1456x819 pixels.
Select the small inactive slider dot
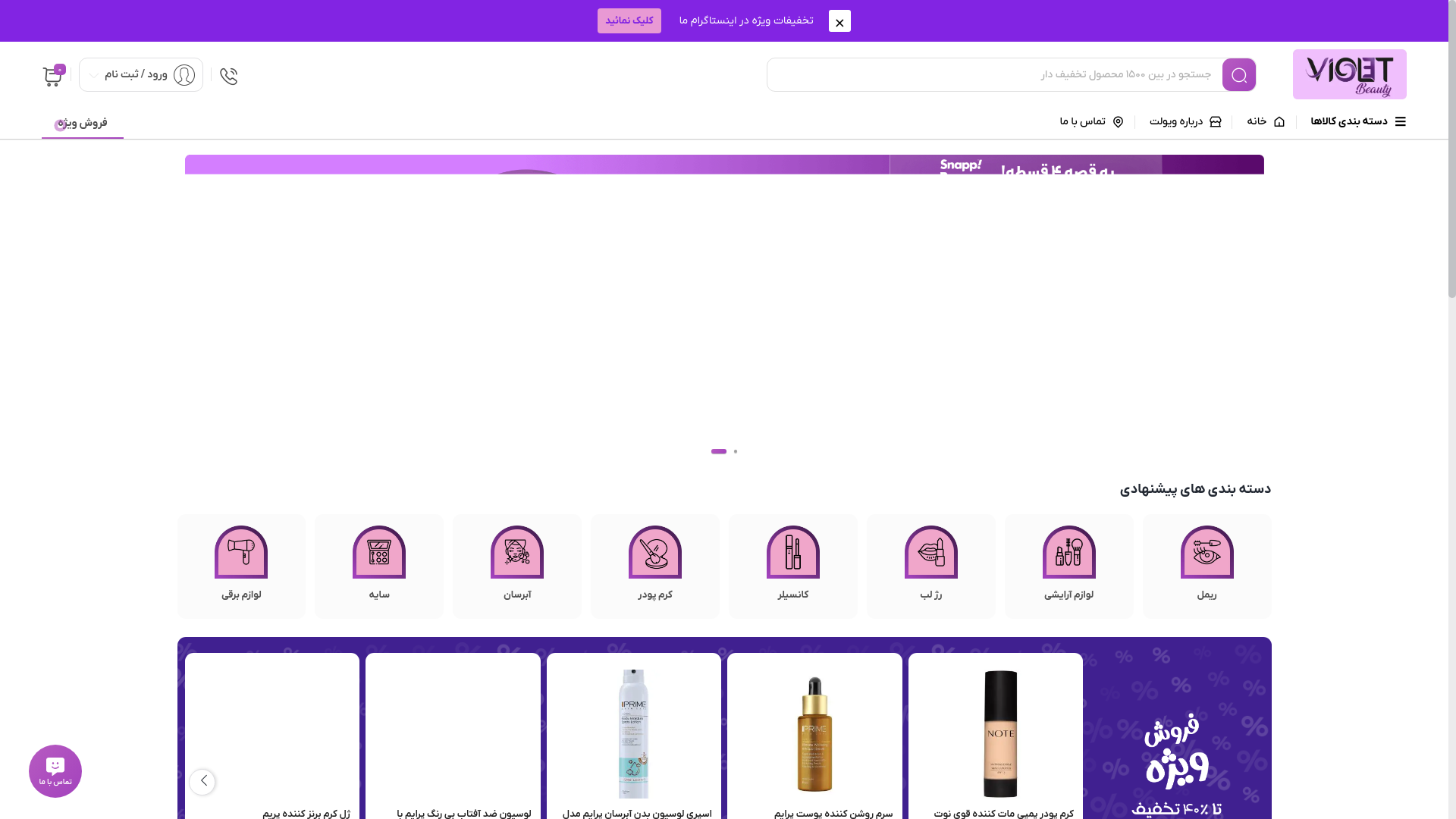click(736, 452)
